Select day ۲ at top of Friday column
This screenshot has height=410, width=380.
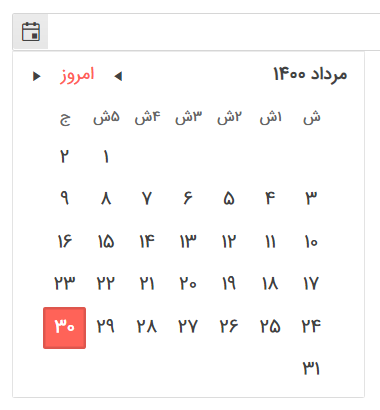coord(65,156)
